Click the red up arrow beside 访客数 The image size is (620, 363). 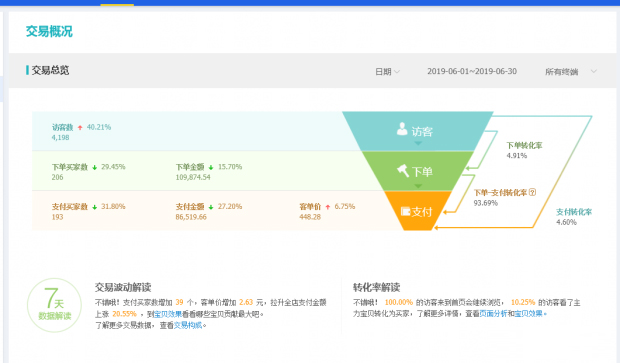point(80,127)
